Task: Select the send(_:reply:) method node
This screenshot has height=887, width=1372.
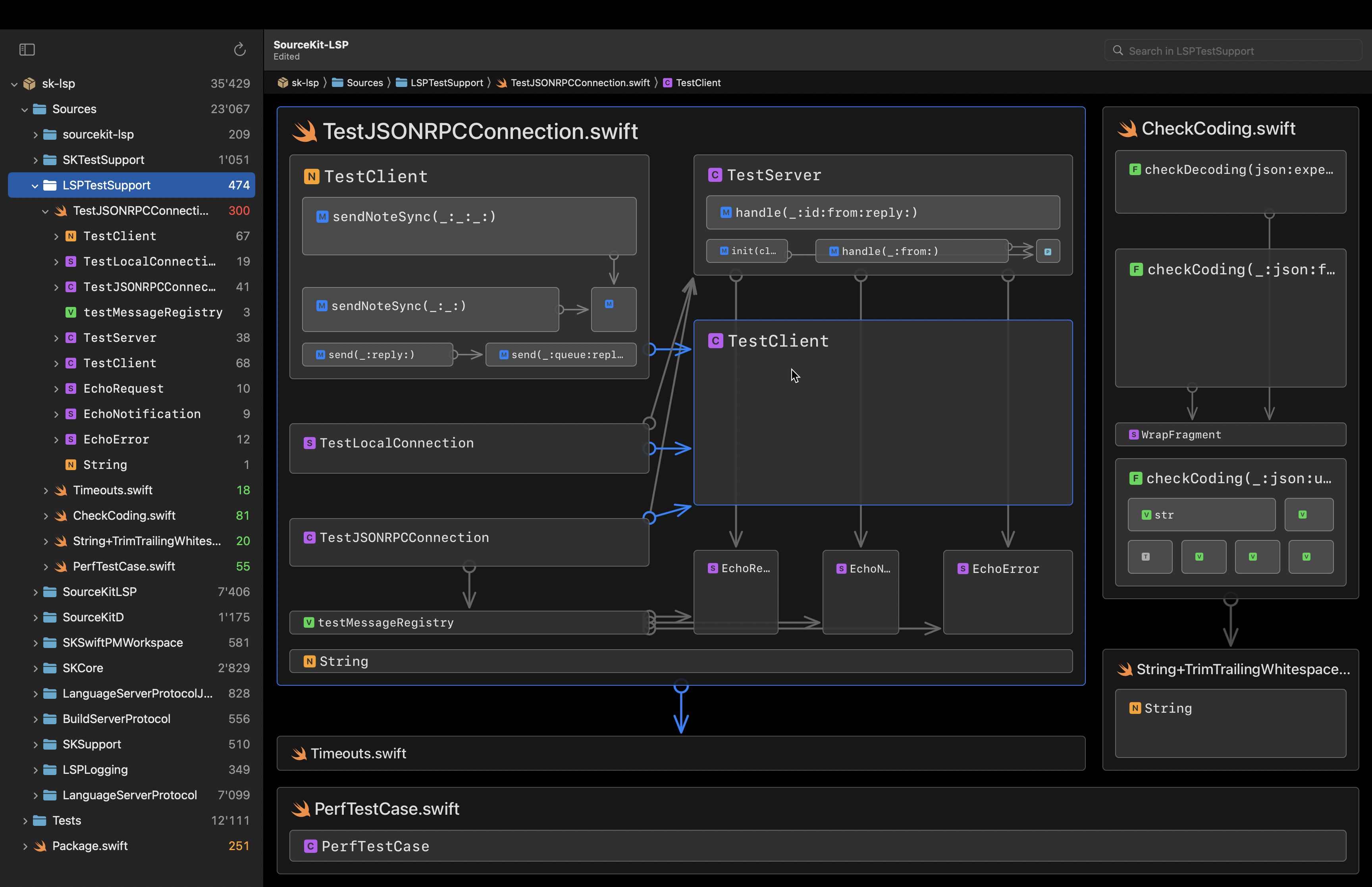Action: tap(378, 354)
